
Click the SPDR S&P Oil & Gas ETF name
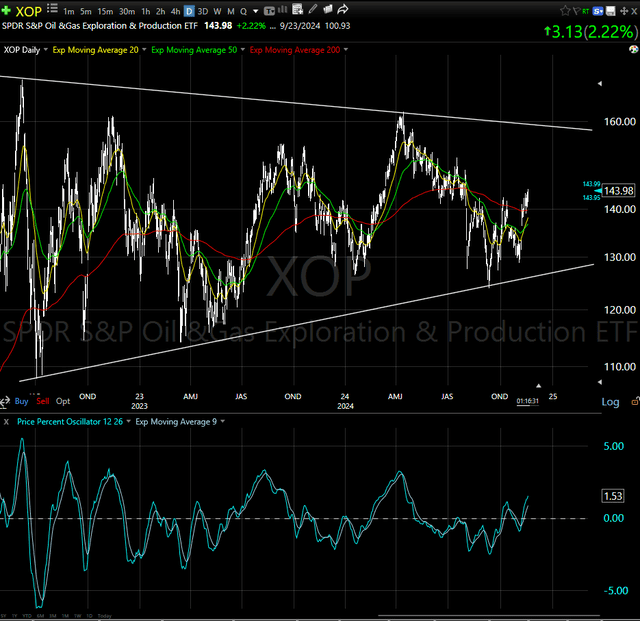click(100, 26)
